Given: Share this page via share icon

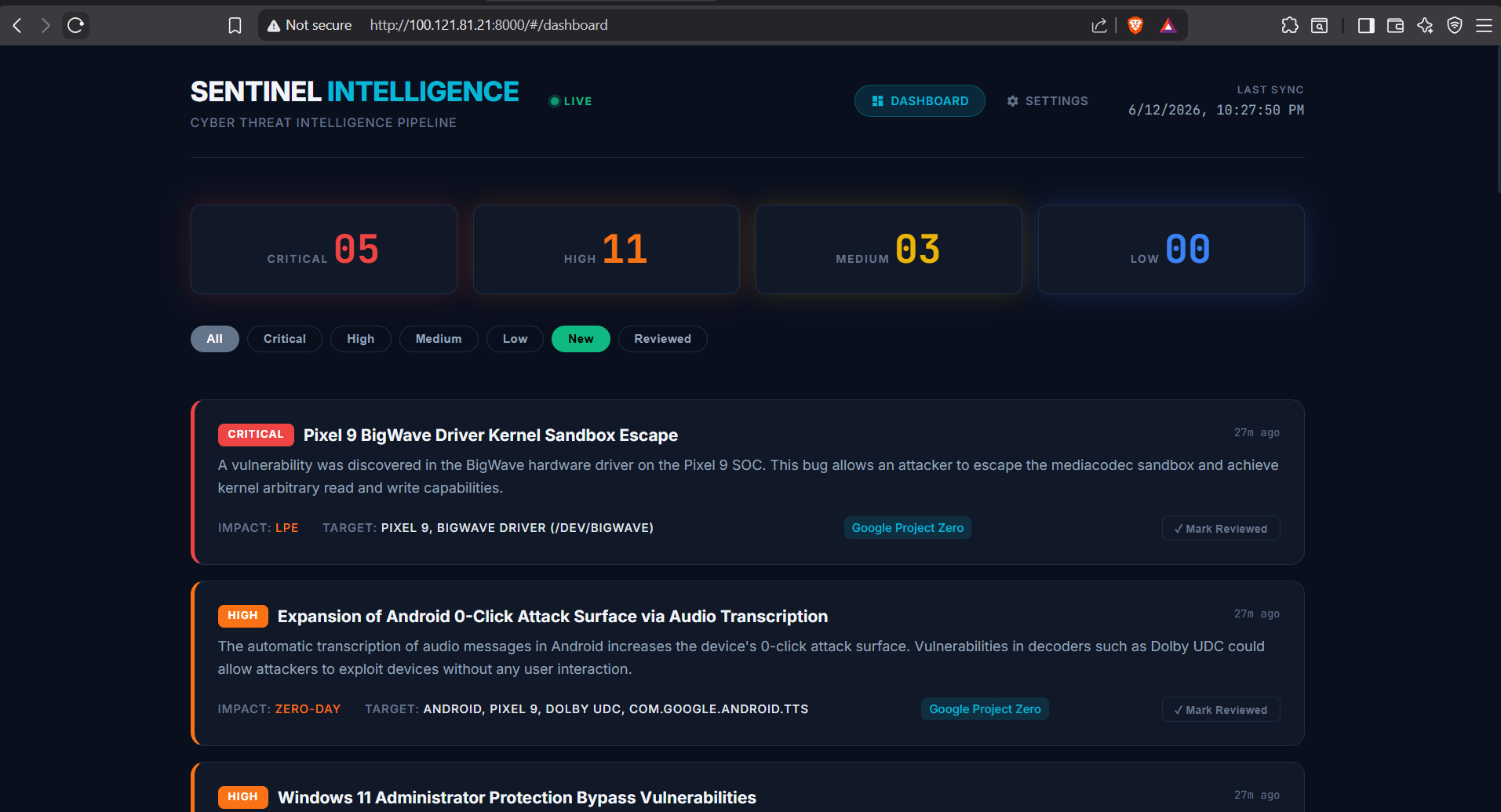Looking at the screenshot, I should pos(1099,25).
